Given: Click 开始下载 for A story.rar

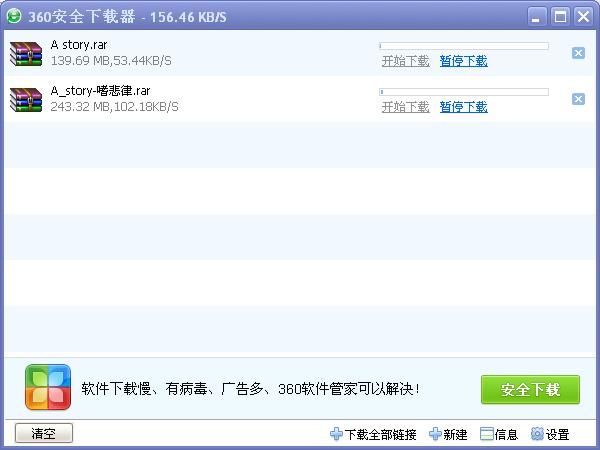Looking at the screenshot, I should [406, 61].
